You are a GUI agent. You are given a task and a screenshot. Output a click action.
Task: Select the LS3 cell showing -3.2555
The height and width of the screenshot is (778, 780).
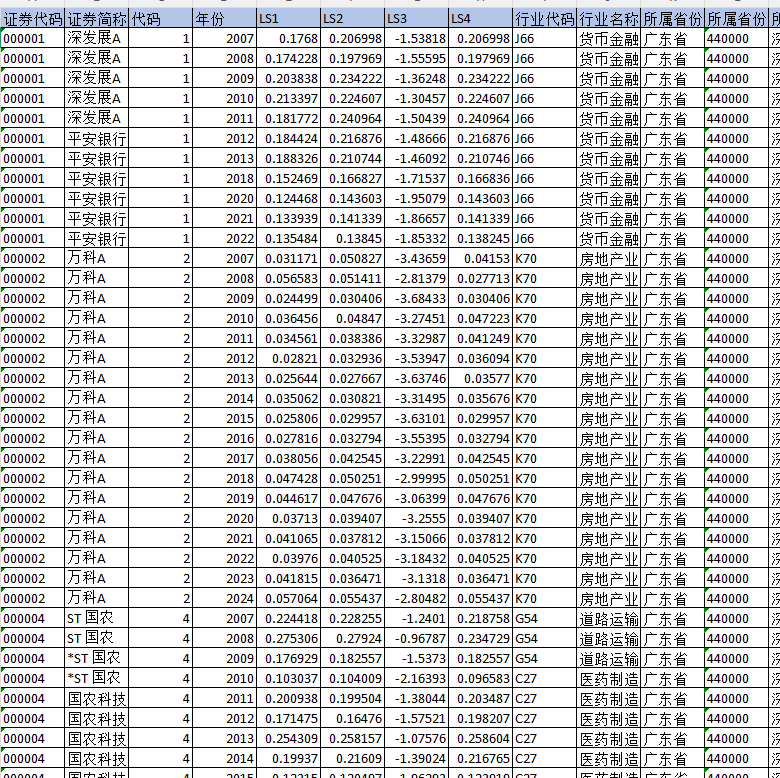pyautogui.click(x=416, y=519)
